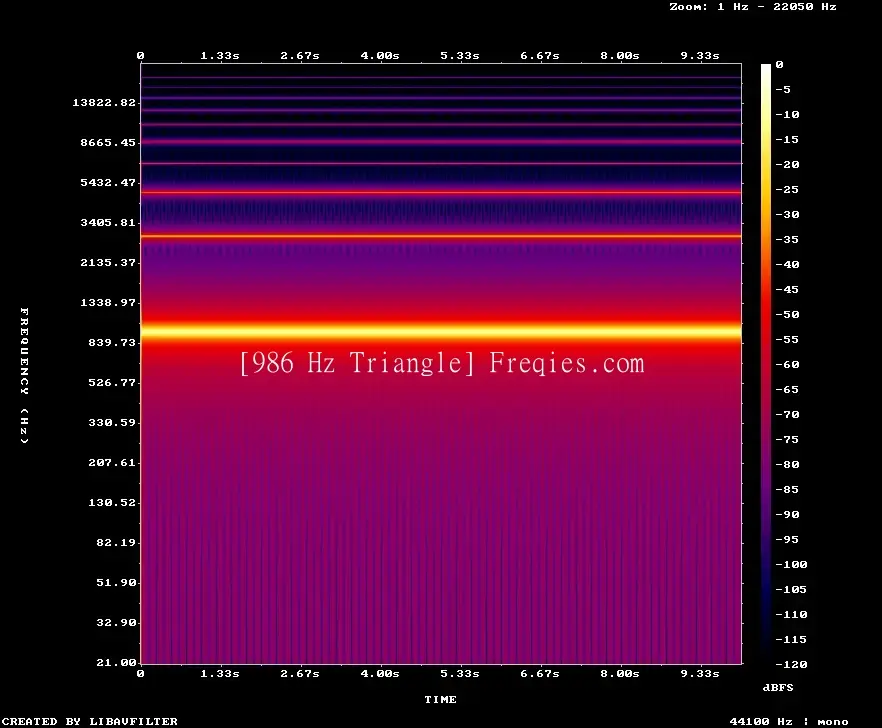Select the 8665.45 frequency axis label
882x728 pixels.
coord(108,142)
